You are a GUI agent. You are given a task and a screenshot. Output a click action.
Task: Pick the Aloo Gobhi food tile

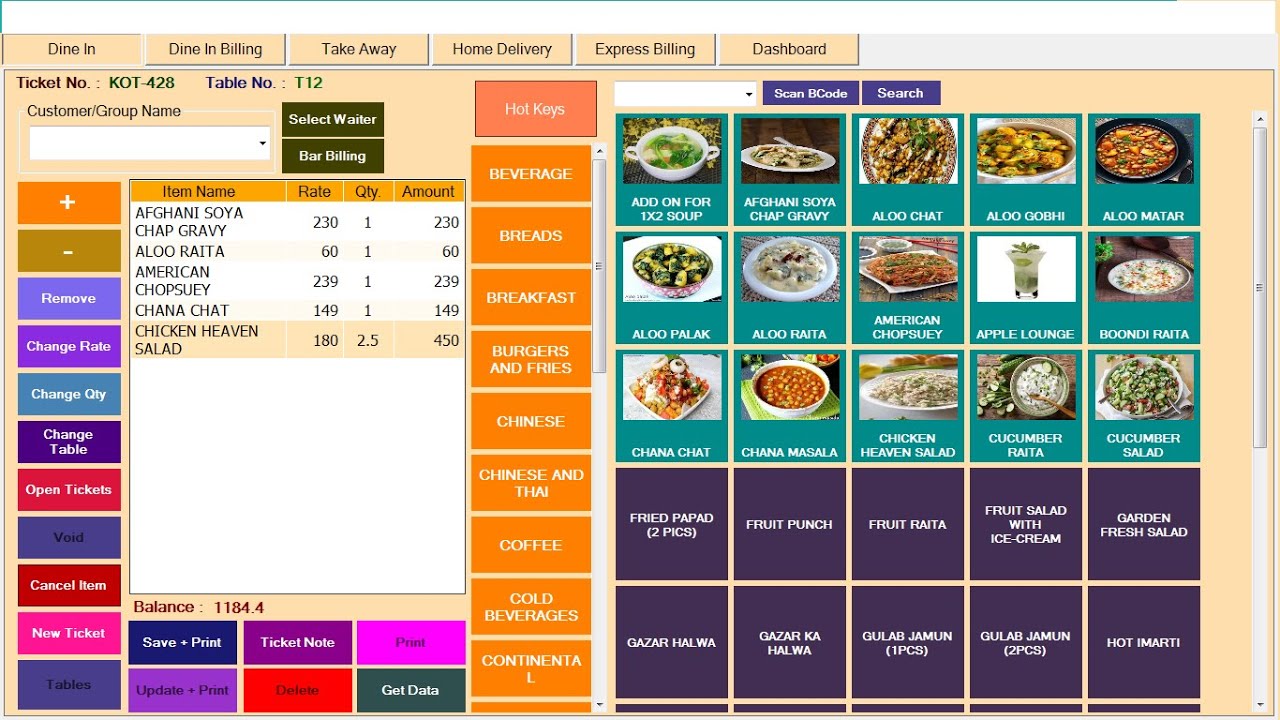click(x=1025, y=170)
